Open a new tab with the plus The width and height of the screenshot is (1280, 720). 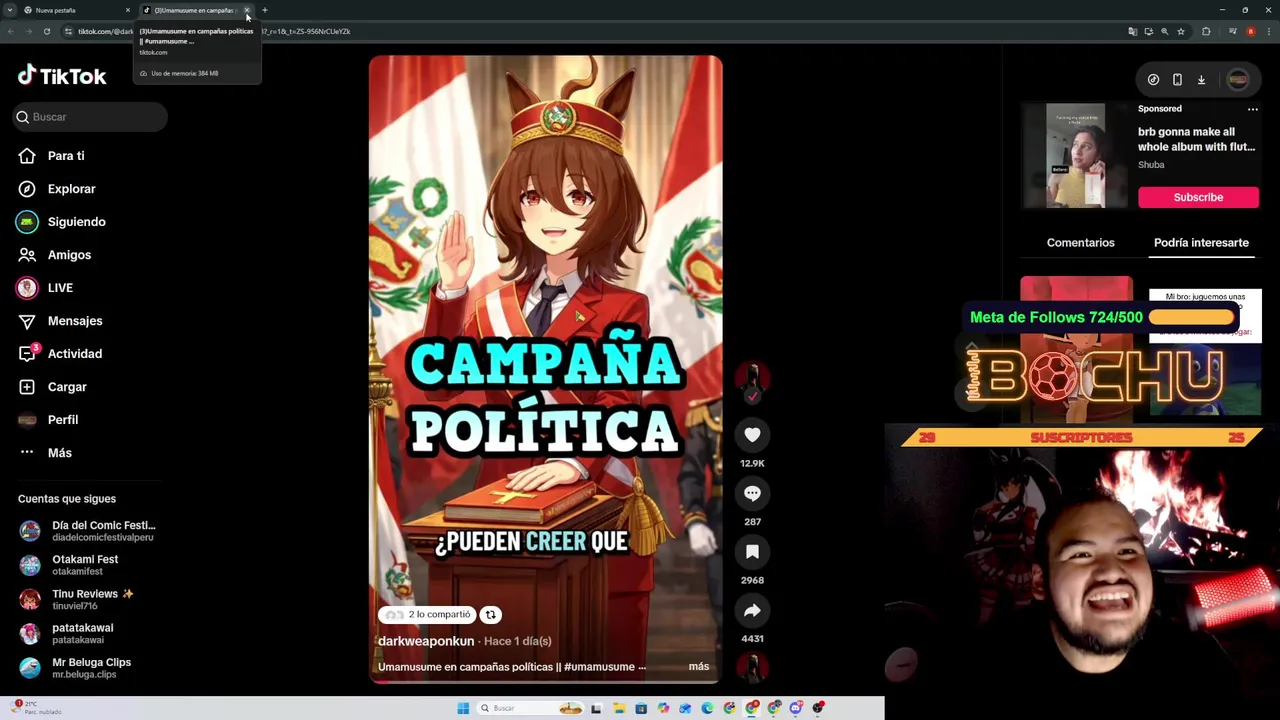point(265,10)
